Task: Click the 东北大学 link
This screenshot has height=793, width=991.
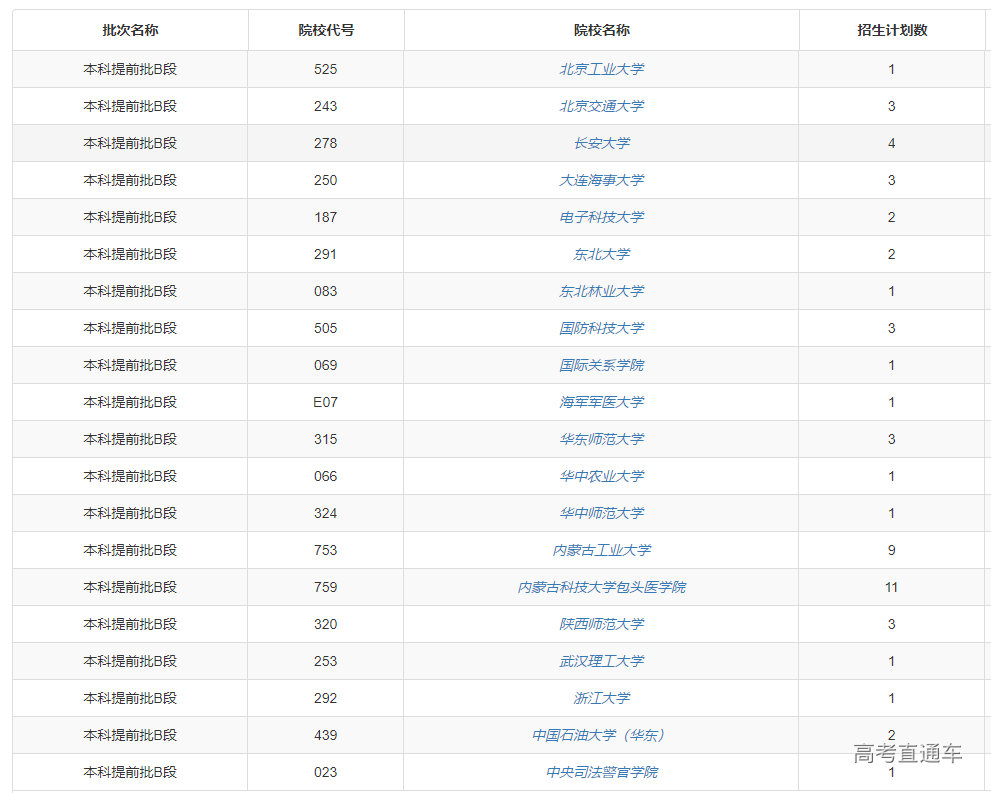Action: (601, 254)
